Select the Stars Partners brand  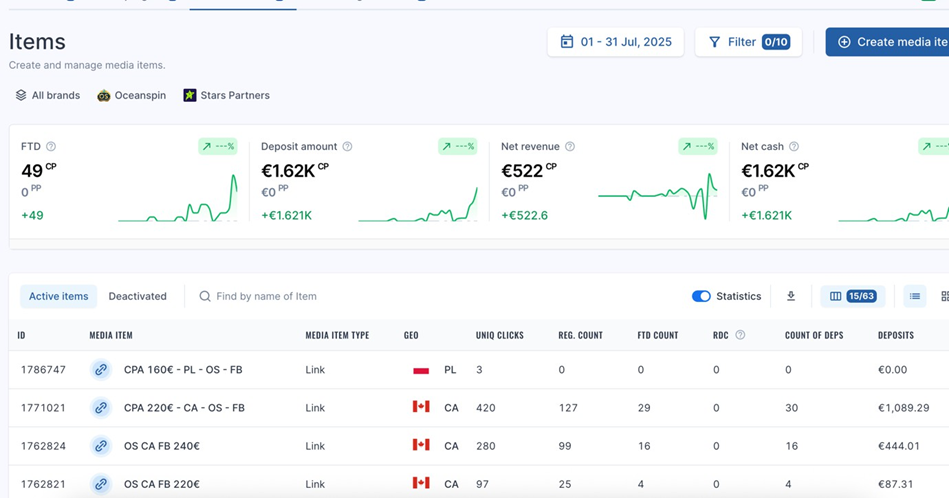click(x=226, y=96)
